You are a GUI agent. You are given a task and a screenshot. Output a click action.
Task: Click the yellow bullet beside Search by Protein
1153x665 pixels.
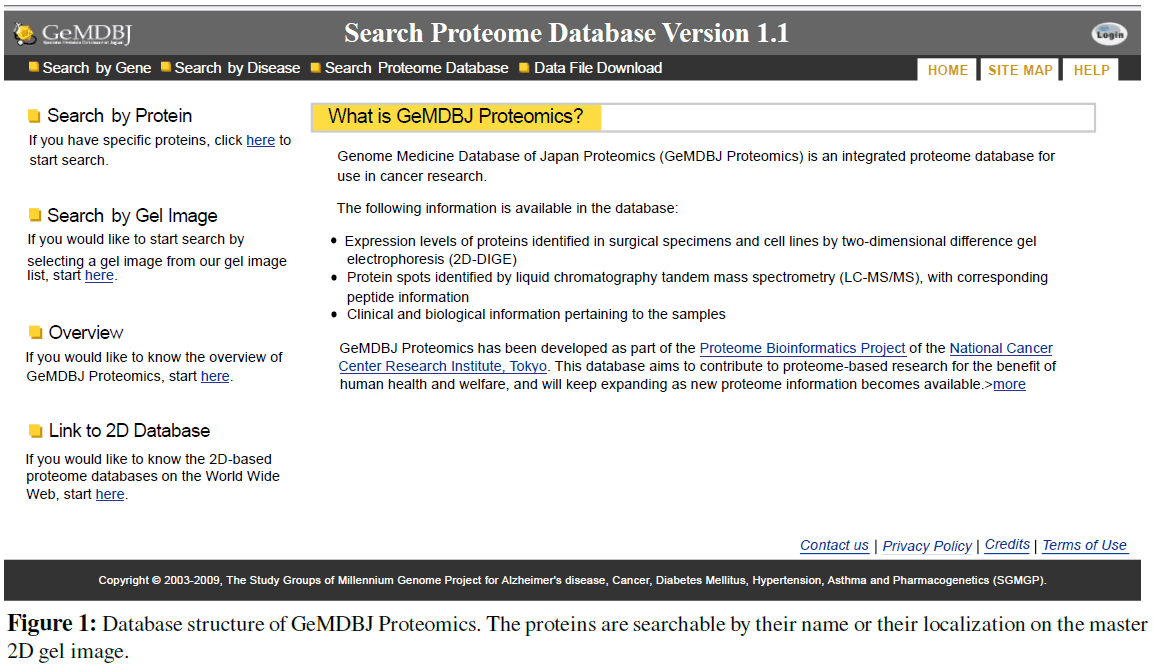point(35,116)
